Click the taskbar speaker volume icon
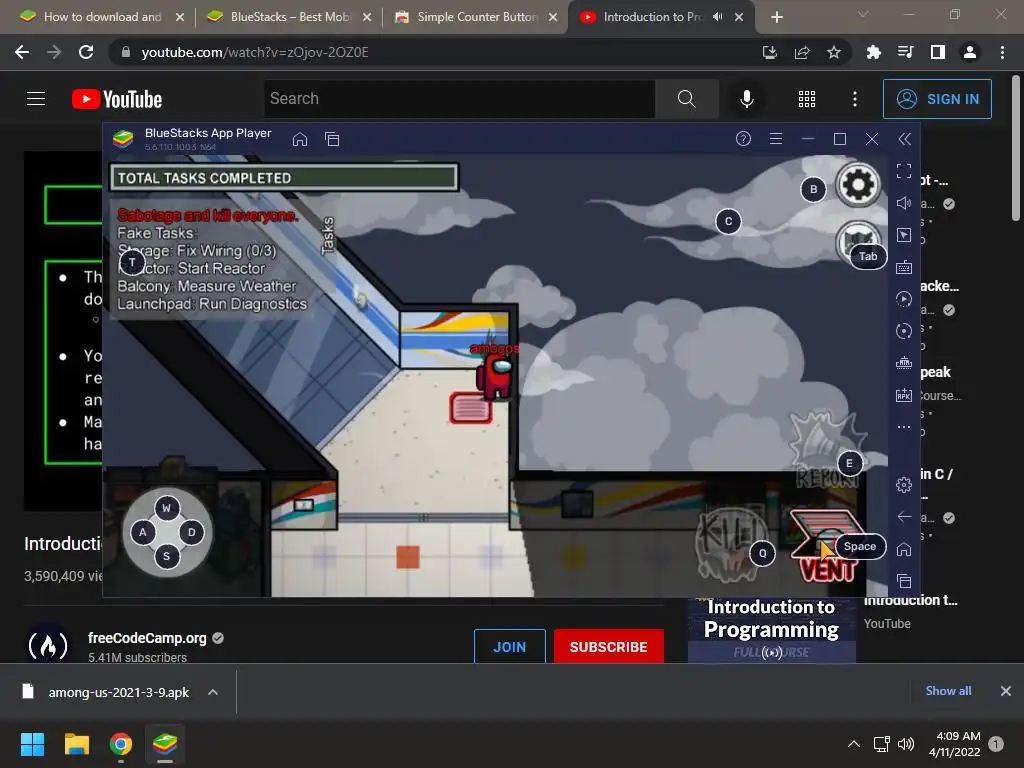Image resolution: width=1024 pixels, height=768 pixels. click(x=906, y=744)
